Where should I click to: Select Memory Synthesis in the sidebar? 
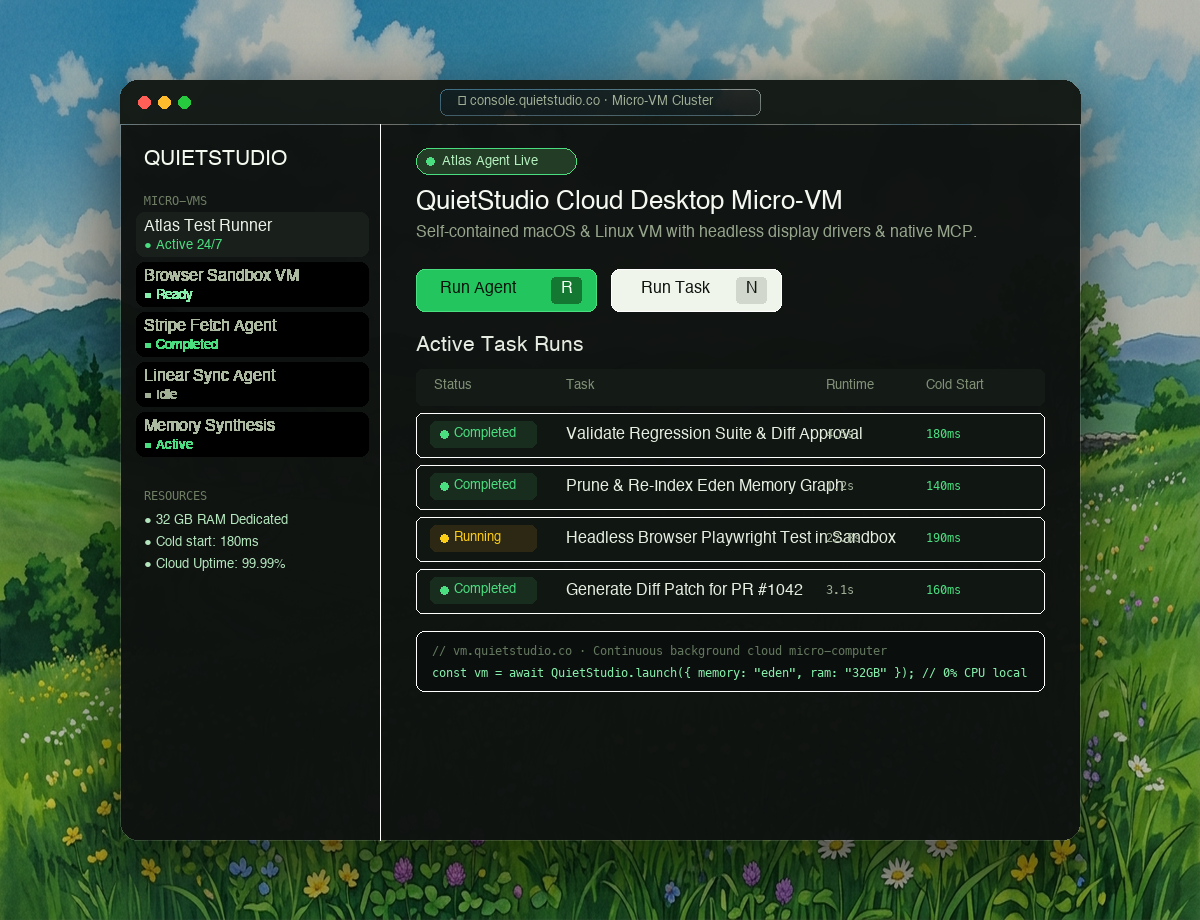[x=252, y=434]
